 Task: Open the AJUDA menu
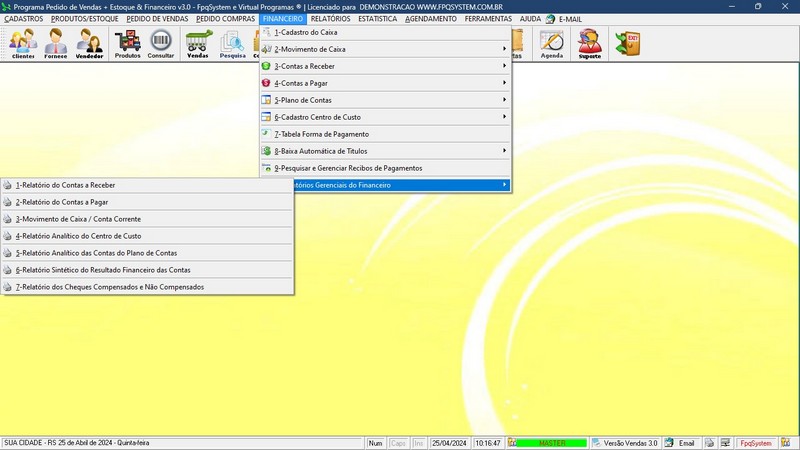tap(530, 19)
